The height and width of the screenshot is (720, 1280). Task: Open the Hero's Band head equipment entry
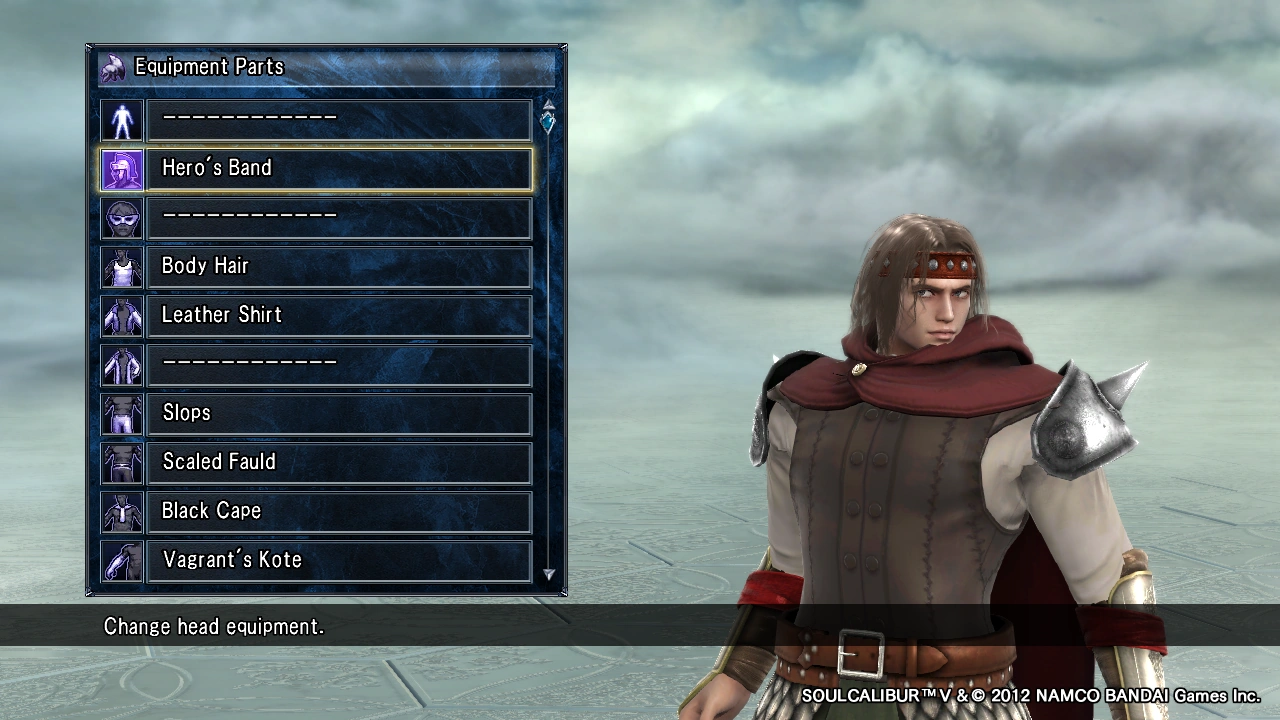[339, 169]
